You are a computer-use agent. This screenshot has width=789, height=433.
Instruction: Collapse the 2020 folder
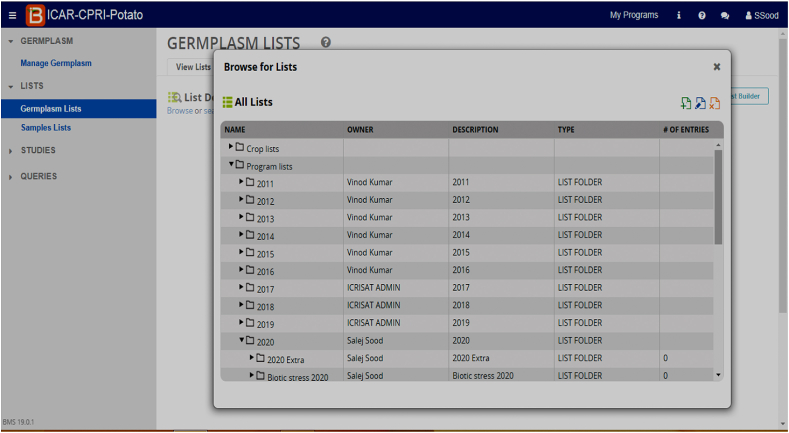[x=241, y=341]
